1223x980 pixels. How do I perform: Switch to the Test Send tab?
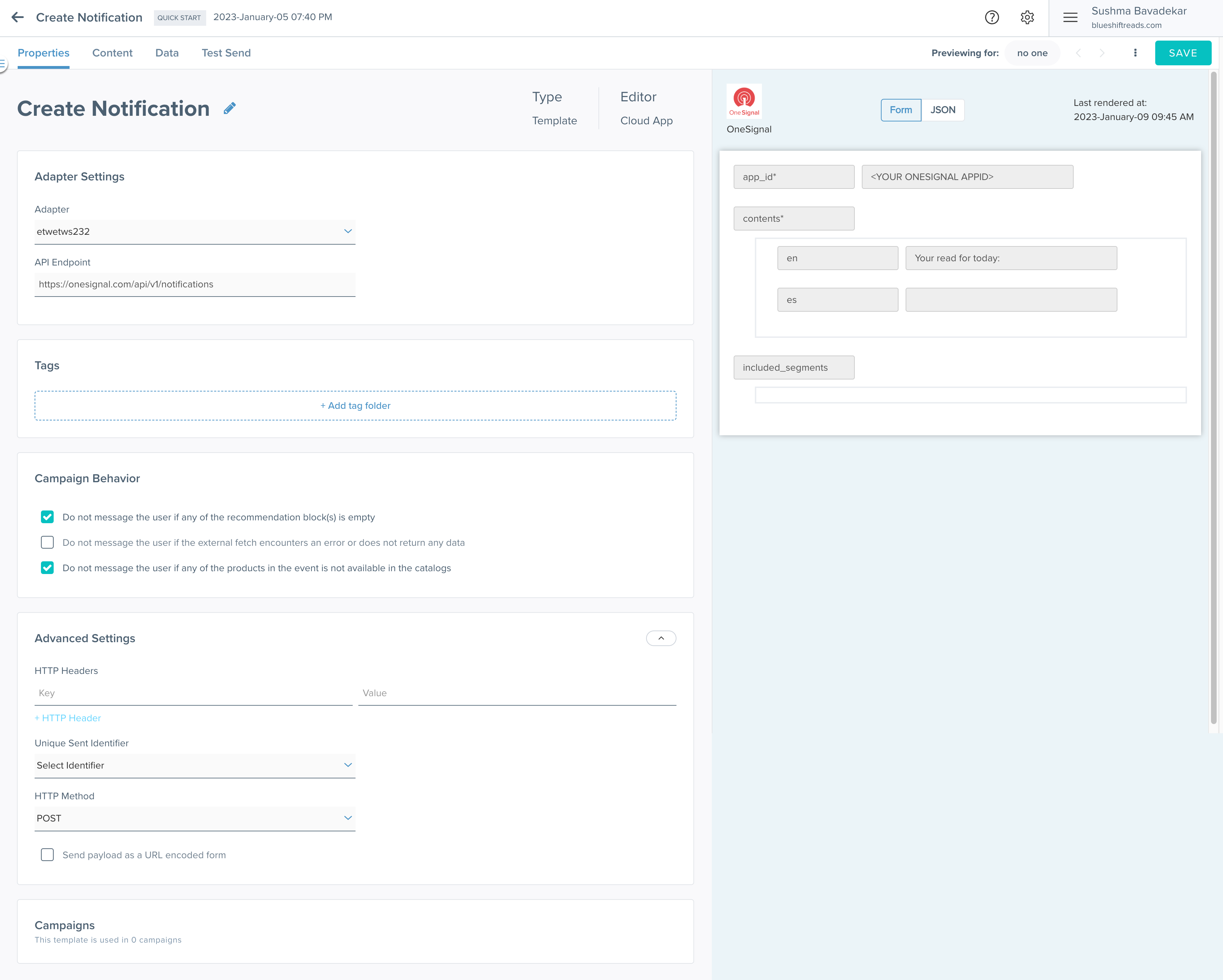[x=226, y=53]
